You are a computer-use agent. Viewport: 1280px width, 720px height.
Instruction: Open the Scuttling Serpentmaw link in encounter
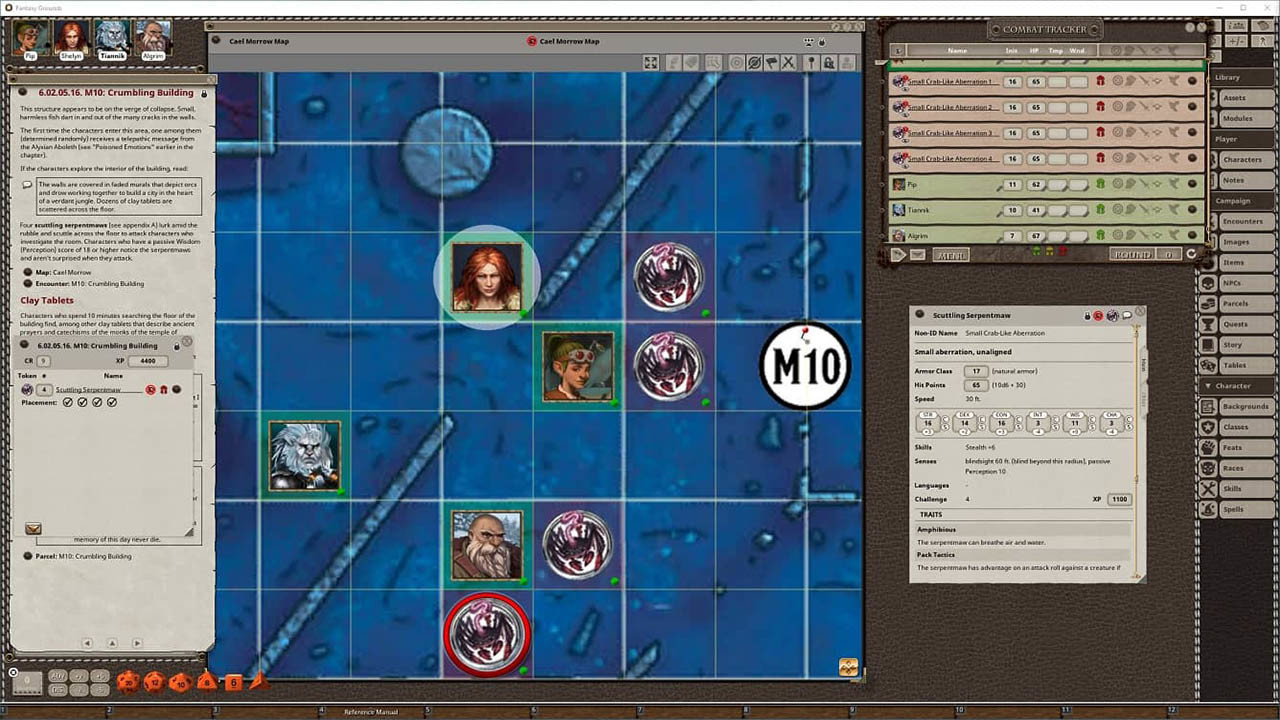pos(88,390)
